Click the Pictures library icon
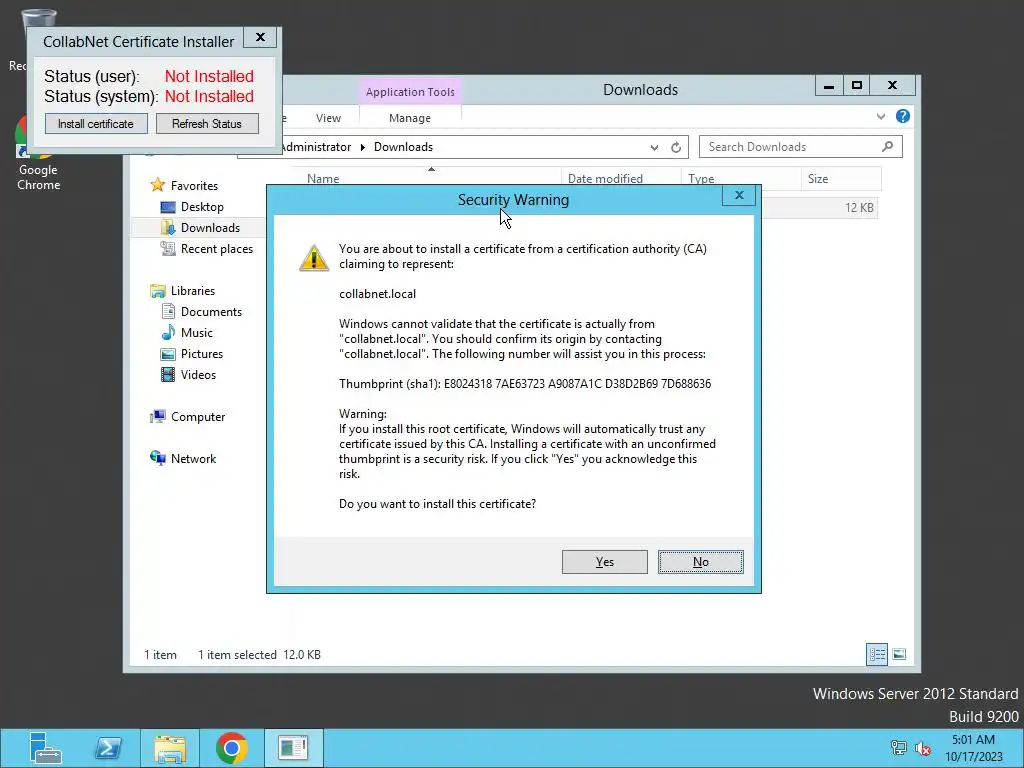The image size is (1024, 768). [168, 354]
